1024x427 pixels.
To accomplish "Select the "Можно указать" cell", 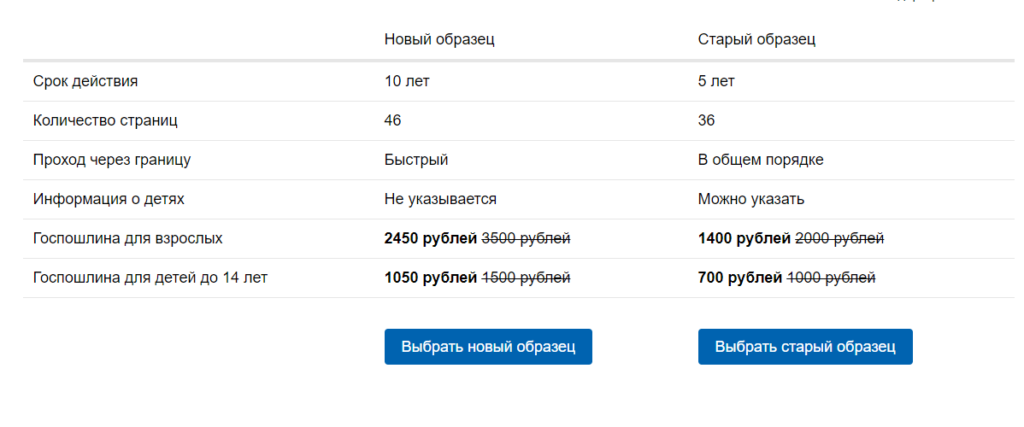I will point(751,199).
